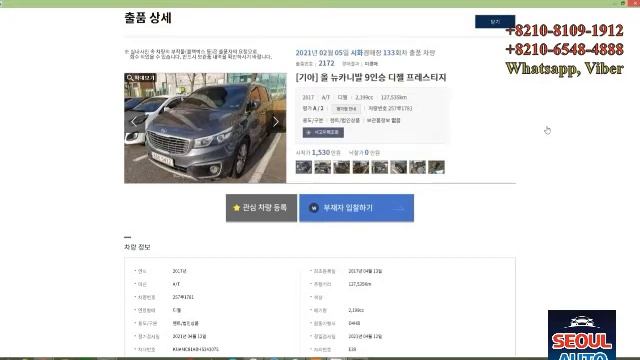Click the lot number 2172

(326, 63)
